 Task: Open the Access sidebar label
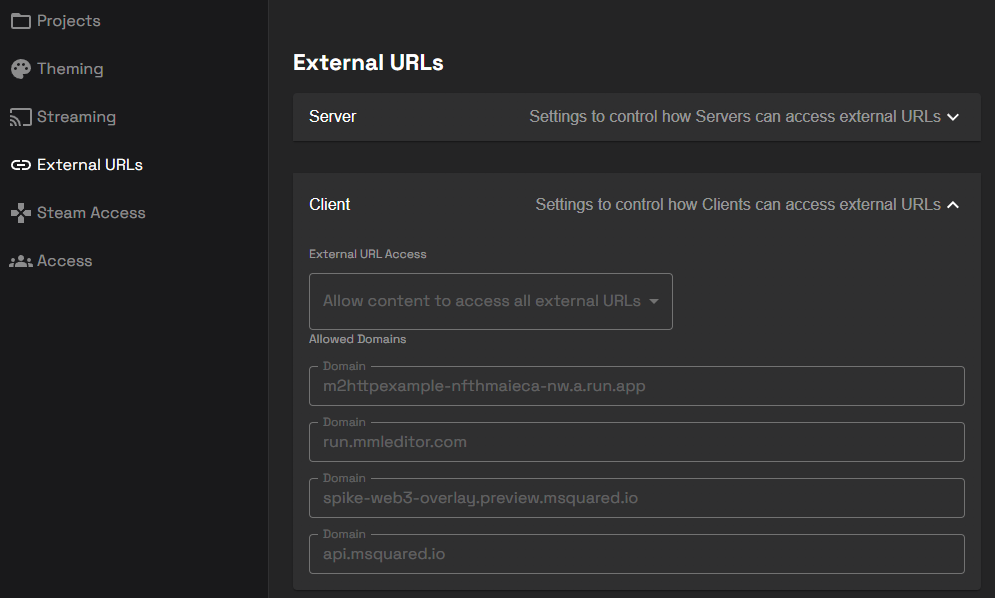coord(64,261)
